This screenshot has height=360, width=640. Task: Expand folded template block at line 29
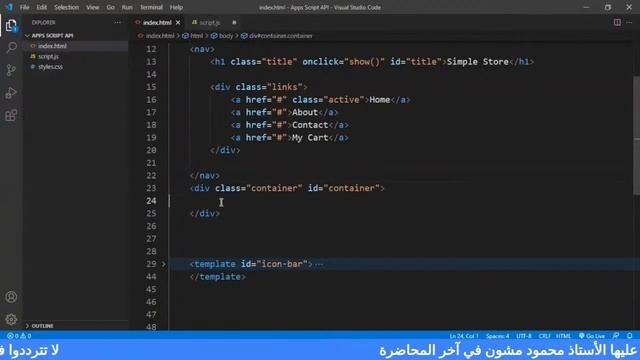click(x=164, y=264)
